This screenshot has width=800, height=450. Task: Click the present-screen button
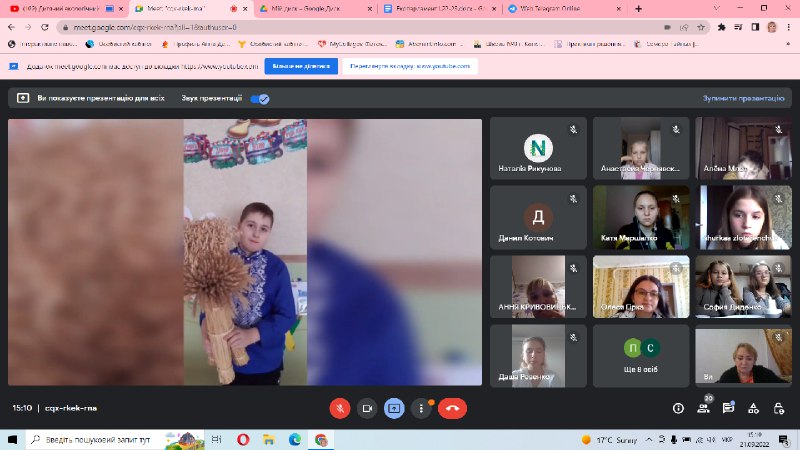click(394, 408)
